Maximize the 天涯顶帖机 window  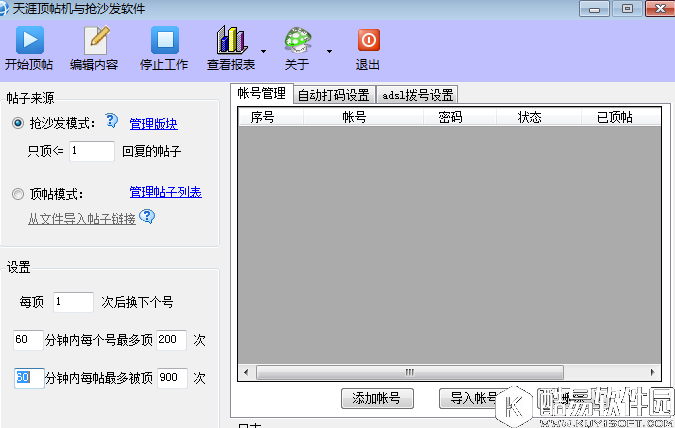627,9
